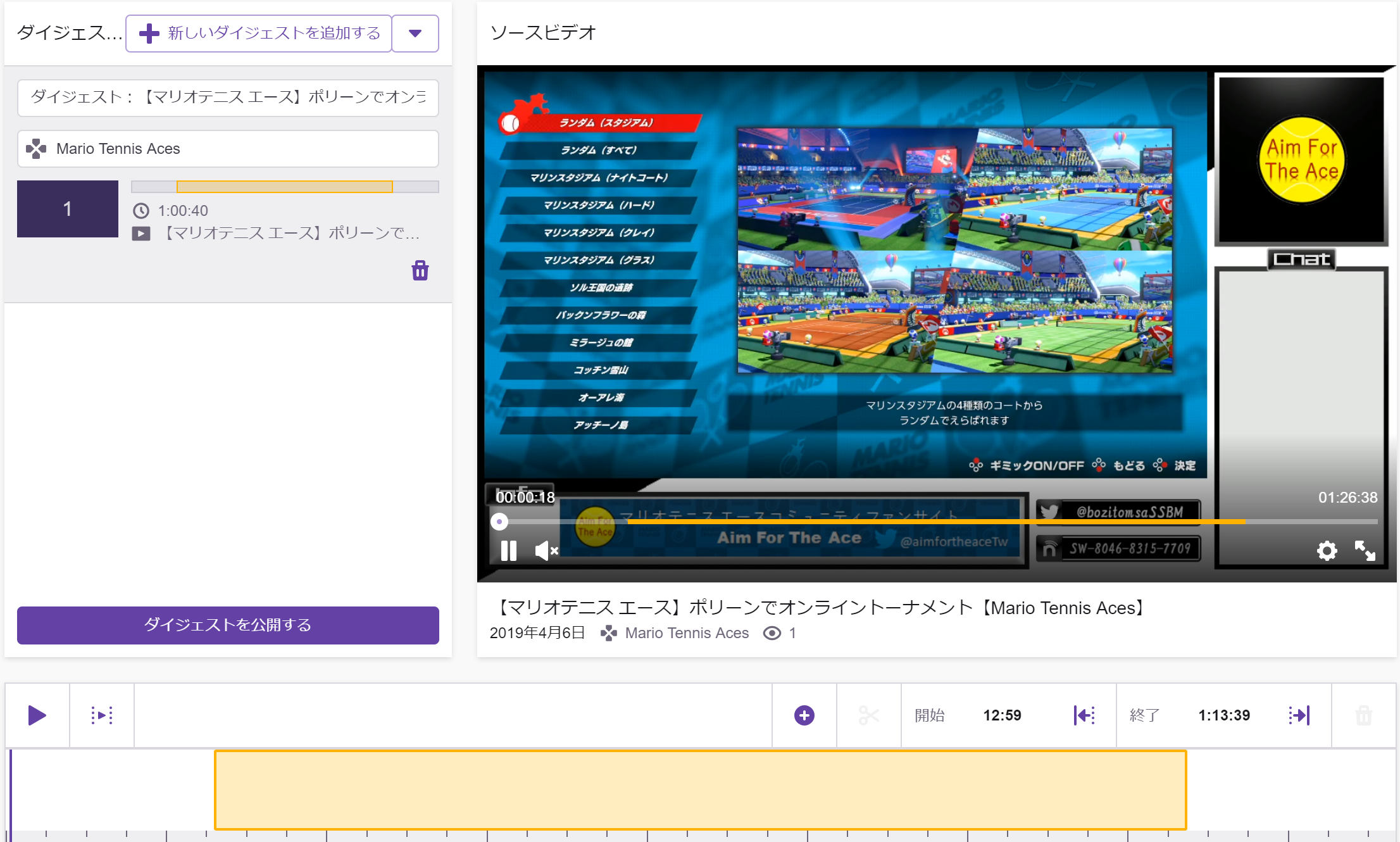Click the scissors split segment icon
Screen dimensions: 1400x842
point(869,715)
